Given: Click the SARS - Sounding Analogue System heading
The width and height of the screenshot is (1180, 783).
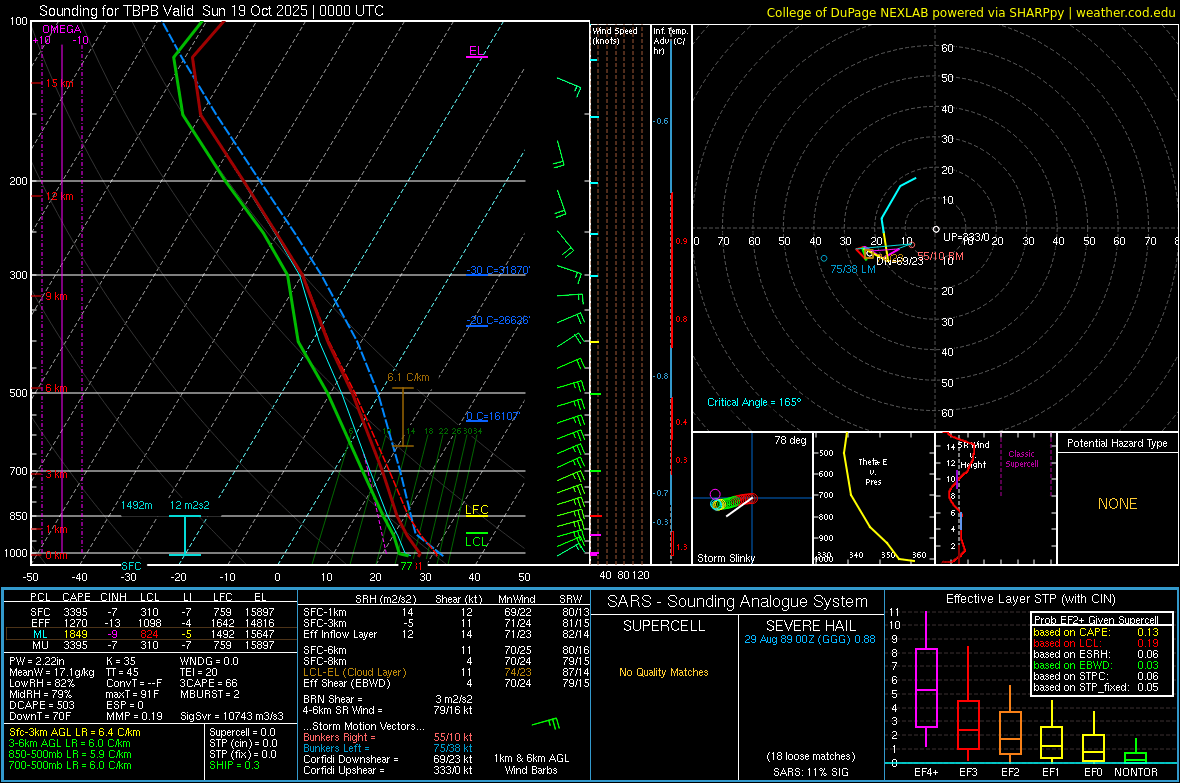Looking at the screenshot, I should 737,602.
